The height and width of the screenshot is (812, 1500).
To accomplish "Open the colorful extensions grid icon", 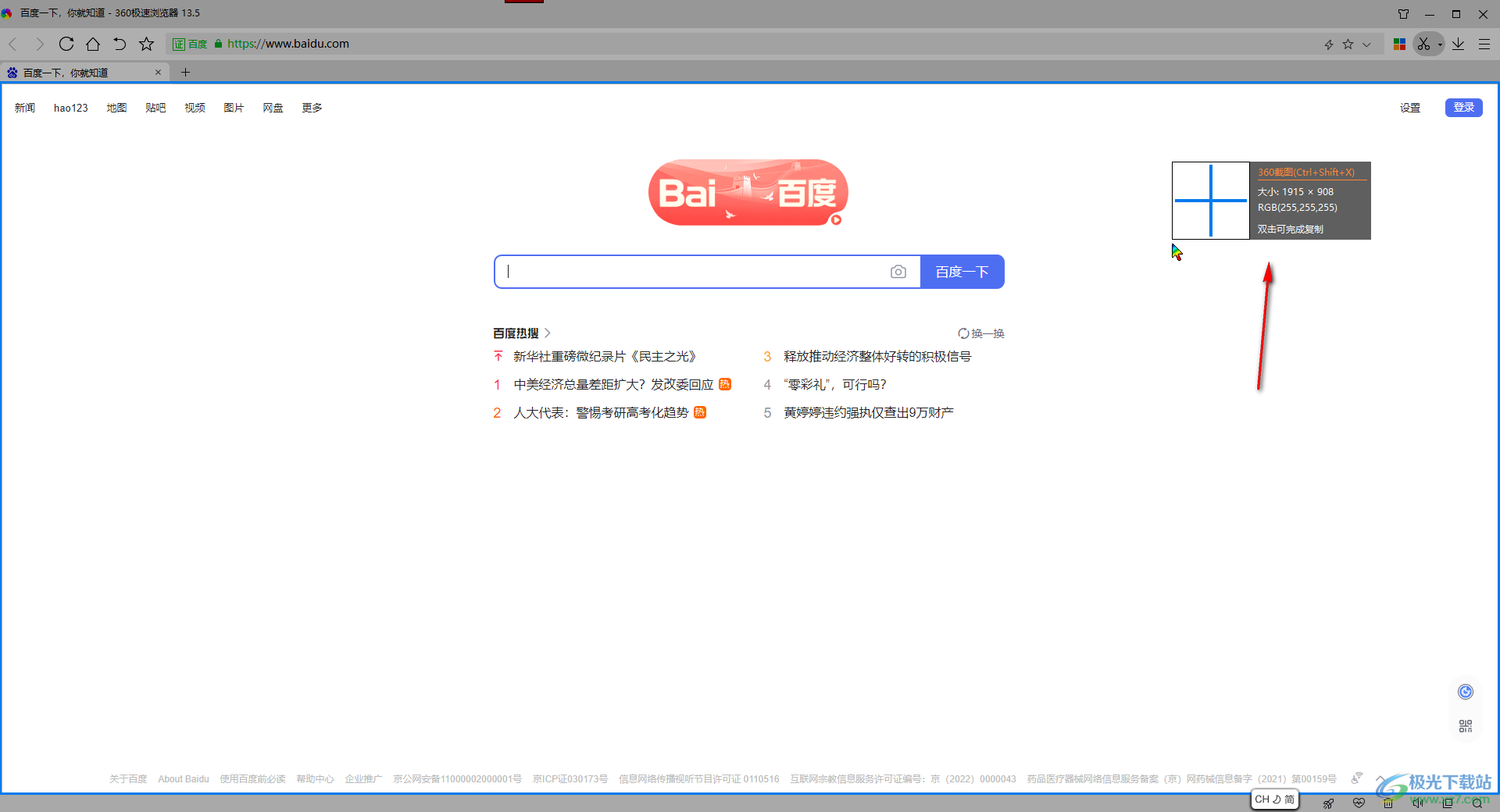I will (1399, 45).
